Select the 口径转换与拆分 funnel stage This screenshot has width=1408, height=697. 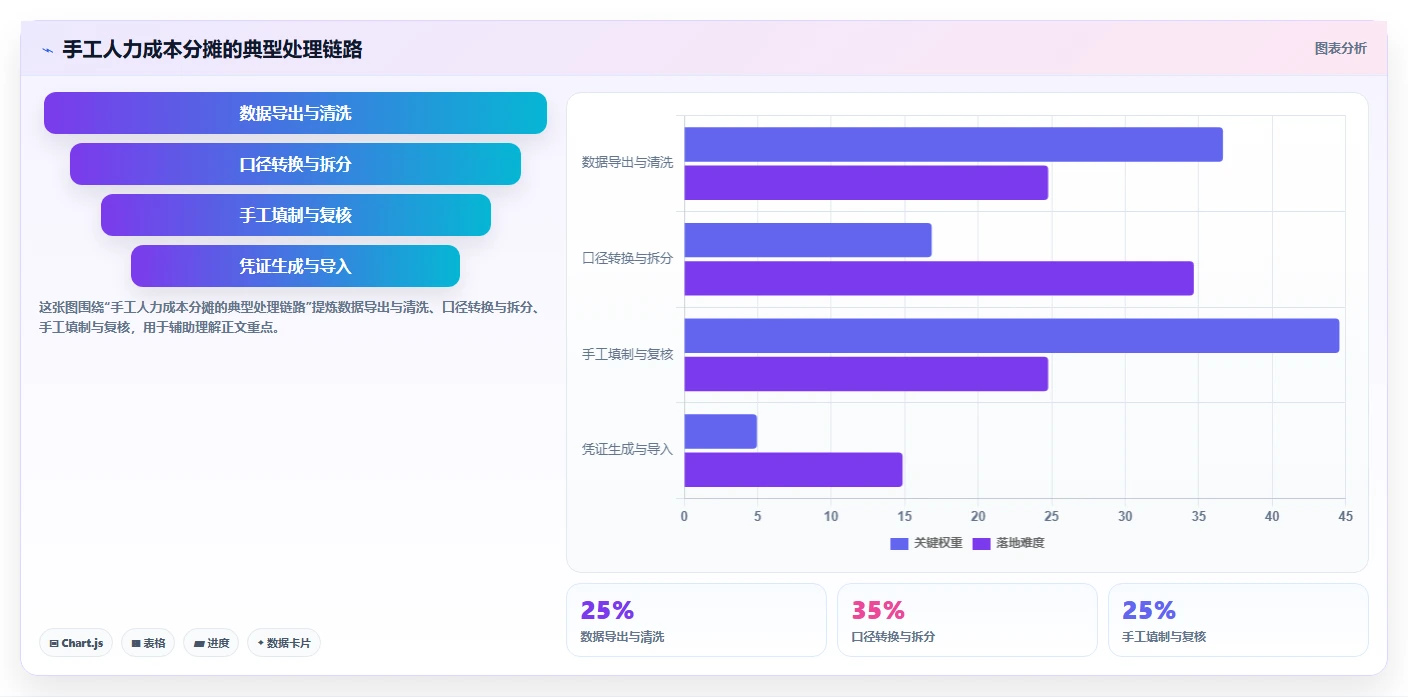(295, 164)
